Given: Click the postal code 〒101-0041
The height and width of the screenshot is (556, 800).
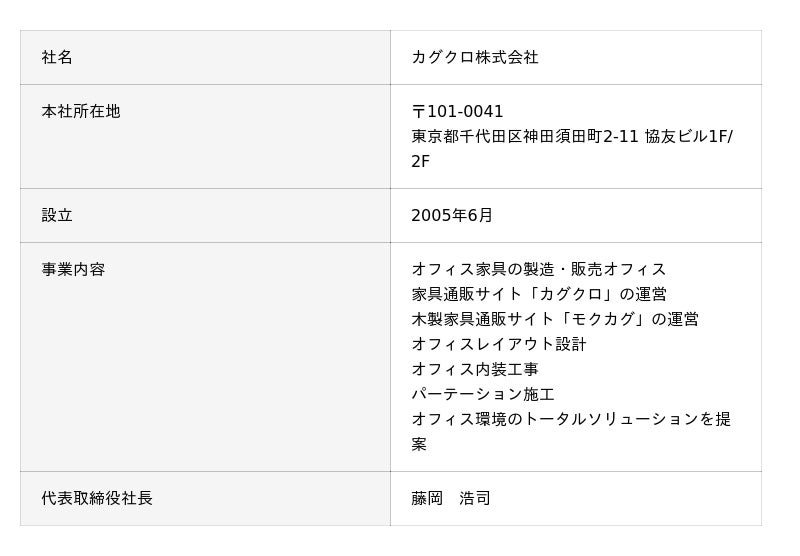Looking at the screenshot, I should point(457,112).
